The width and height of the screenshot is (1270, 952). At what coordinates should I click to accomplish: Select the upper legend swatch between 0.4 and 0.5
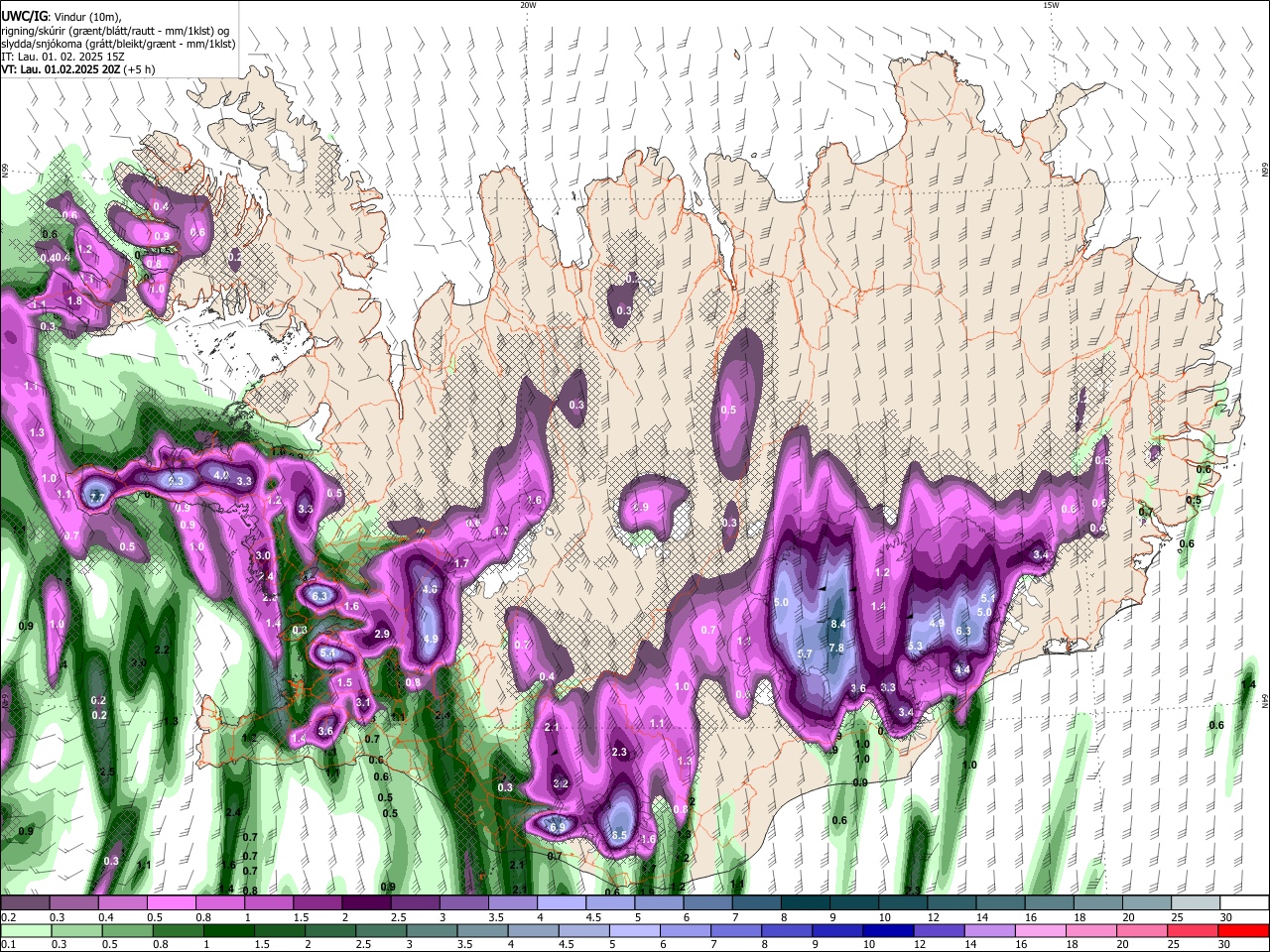pyautogui.click(x=122, y=903)
